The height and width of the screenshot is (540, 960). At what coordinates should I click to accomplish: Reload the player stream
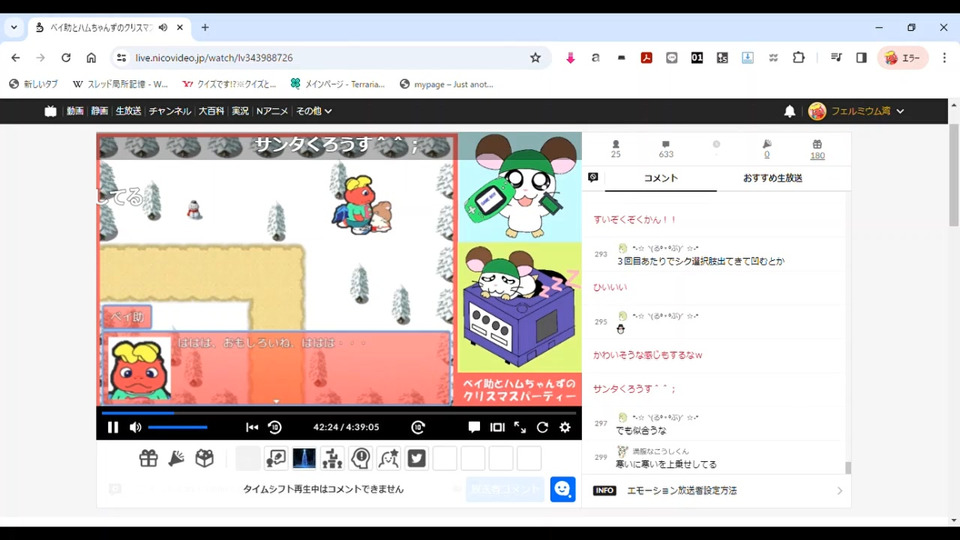(542, 427)
